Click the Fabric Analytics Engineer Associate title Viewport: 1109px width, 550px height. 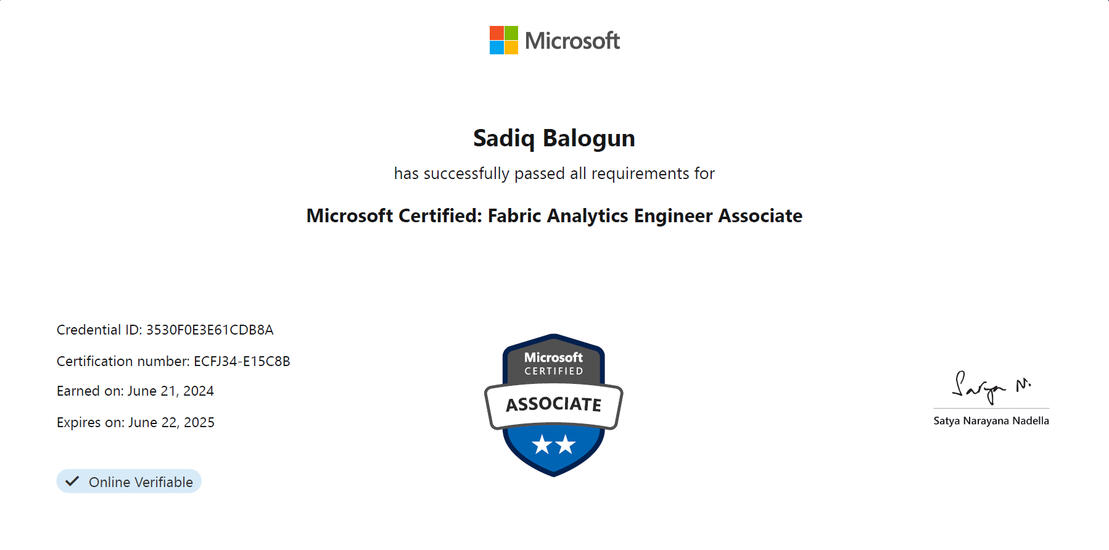[554, 216]
